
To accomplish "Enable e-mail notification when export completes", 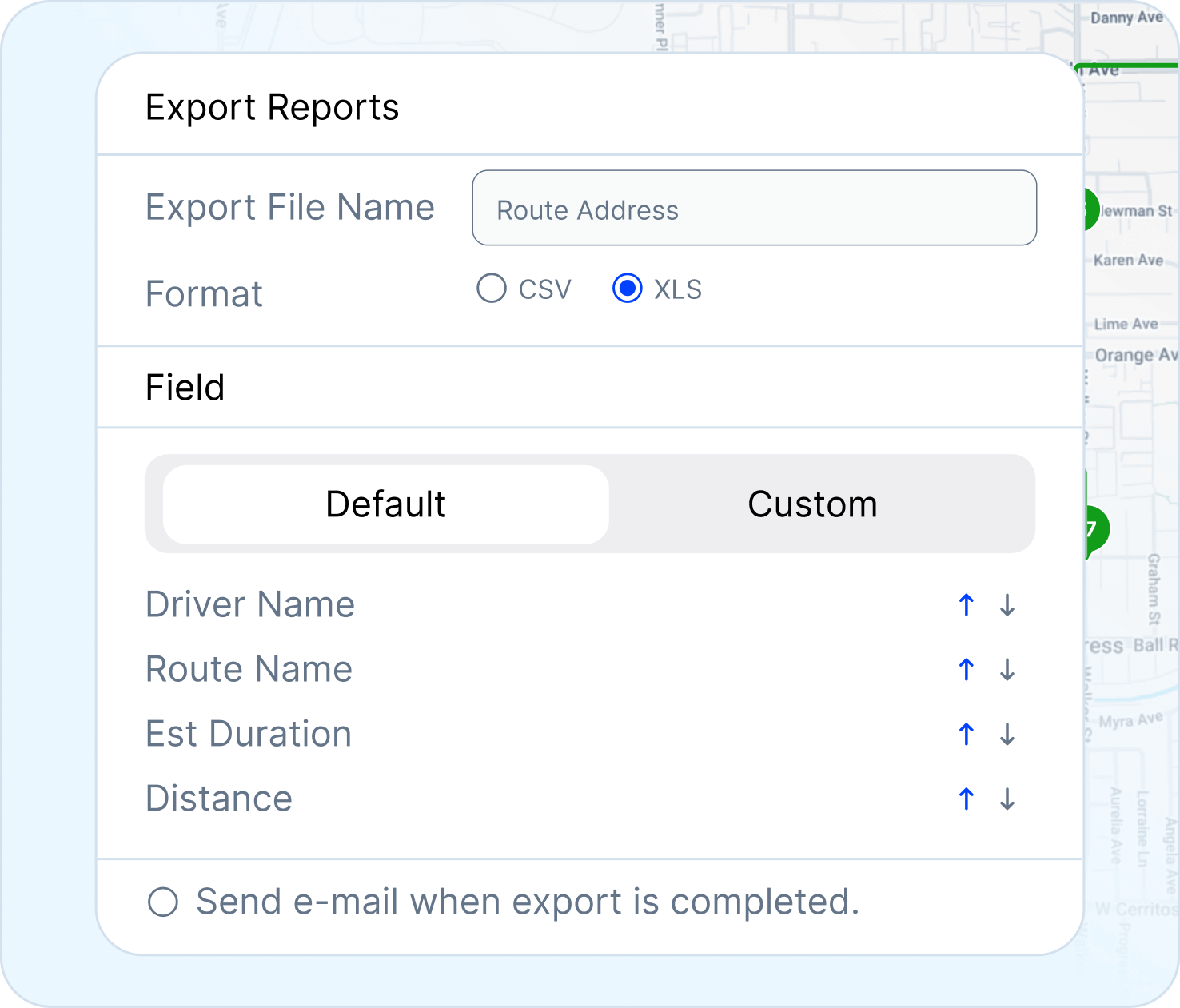I will point(163,902).
